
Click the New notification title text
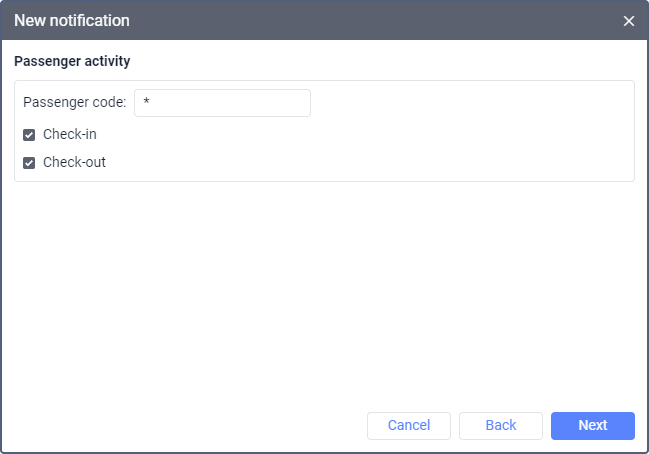pos(71,20)
